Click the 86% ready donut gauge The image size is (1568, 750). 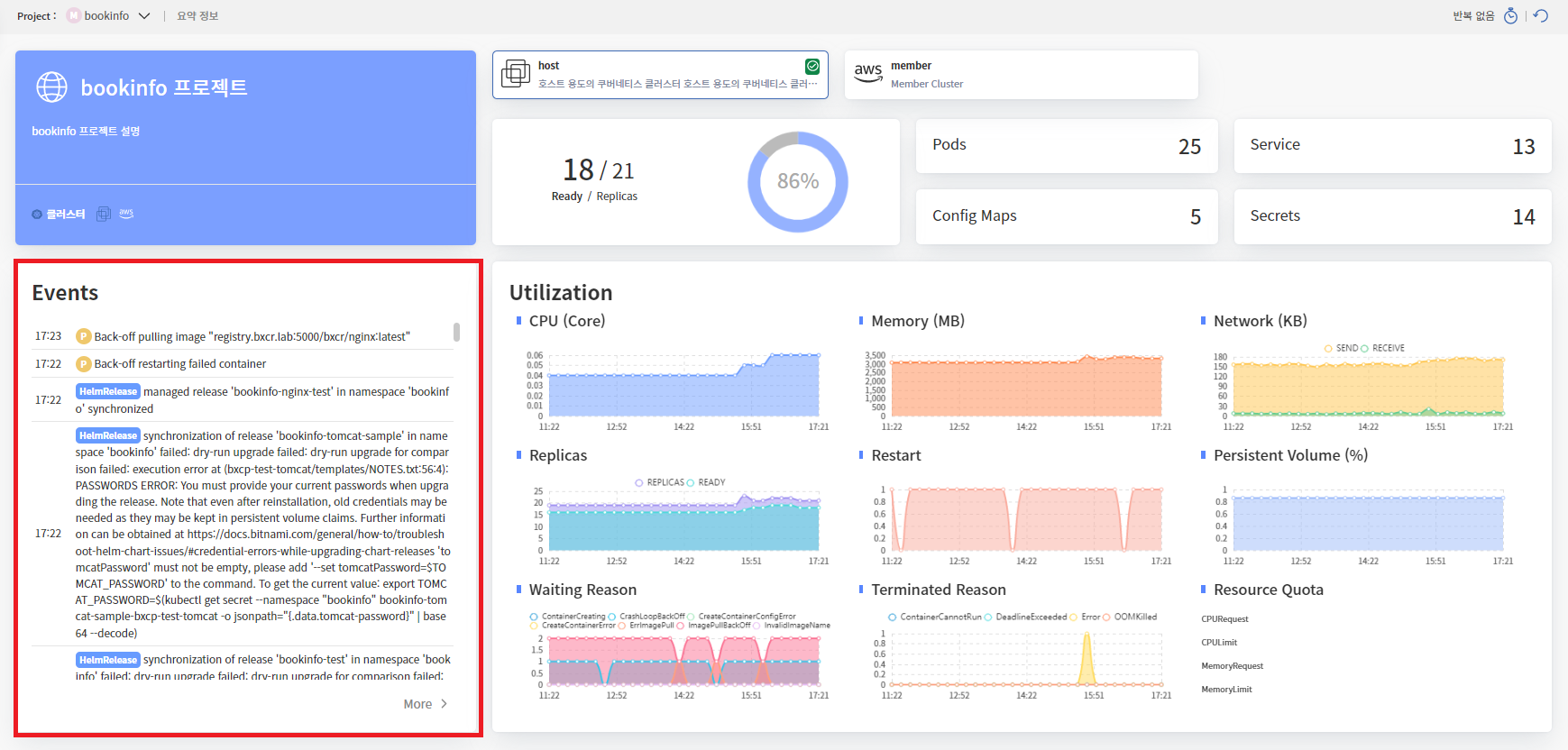coord(798,181)
